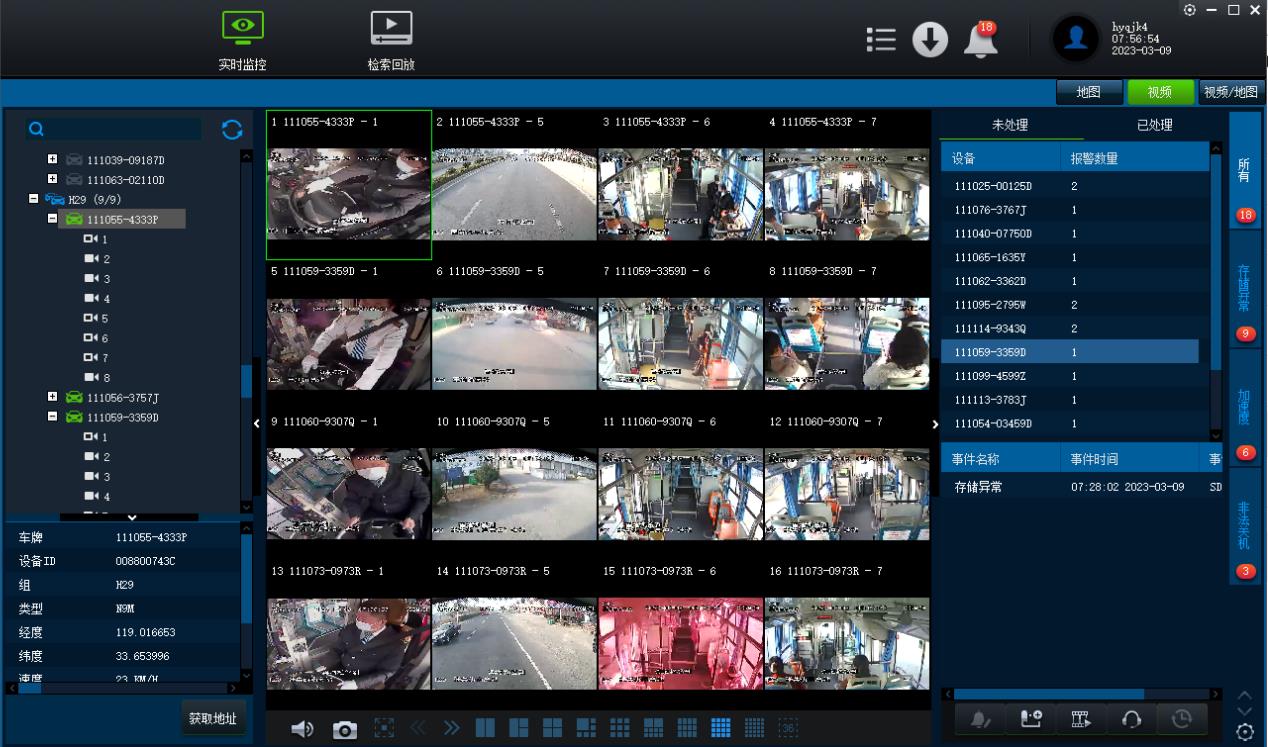Open the 检索回放 playback tab
The image size is (1268, 747).
(x=391, y=40)
